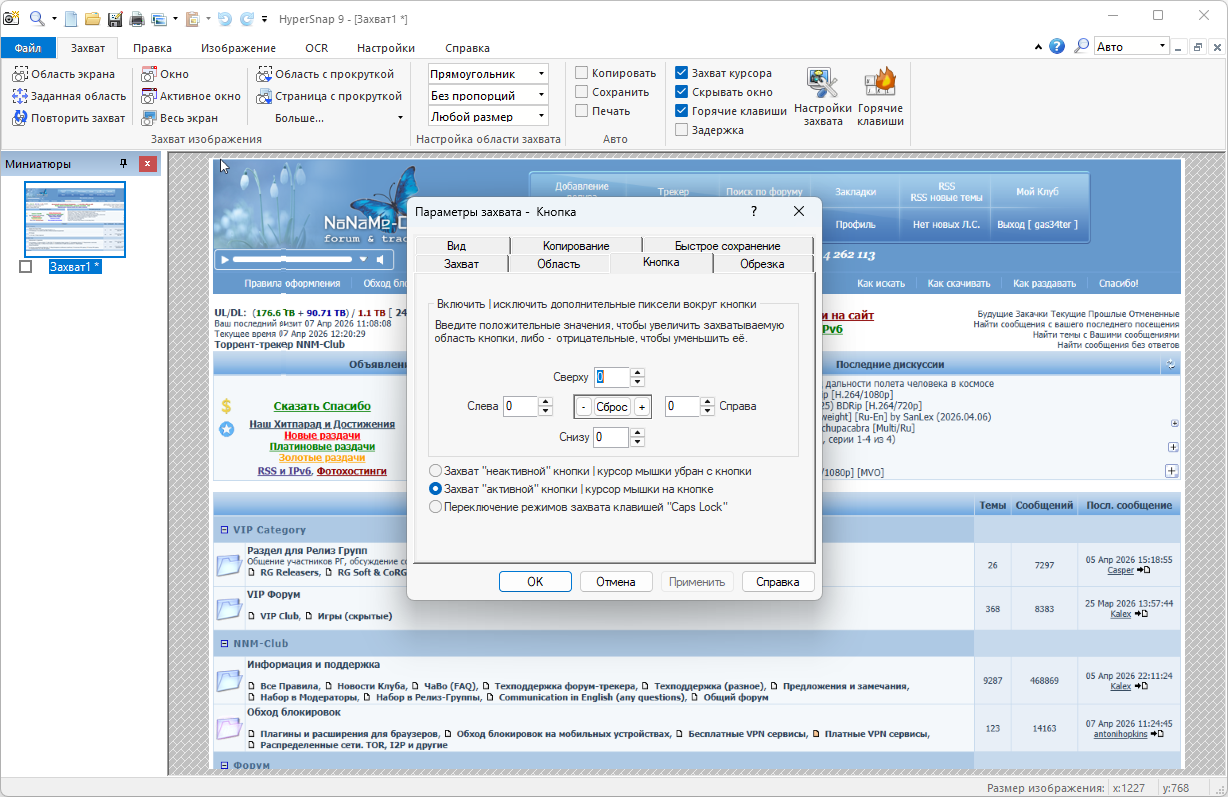This screenshot has width=1228, height=797.
Task: Collapse the ribbon with the up arrow
Action: [1039, 47]
